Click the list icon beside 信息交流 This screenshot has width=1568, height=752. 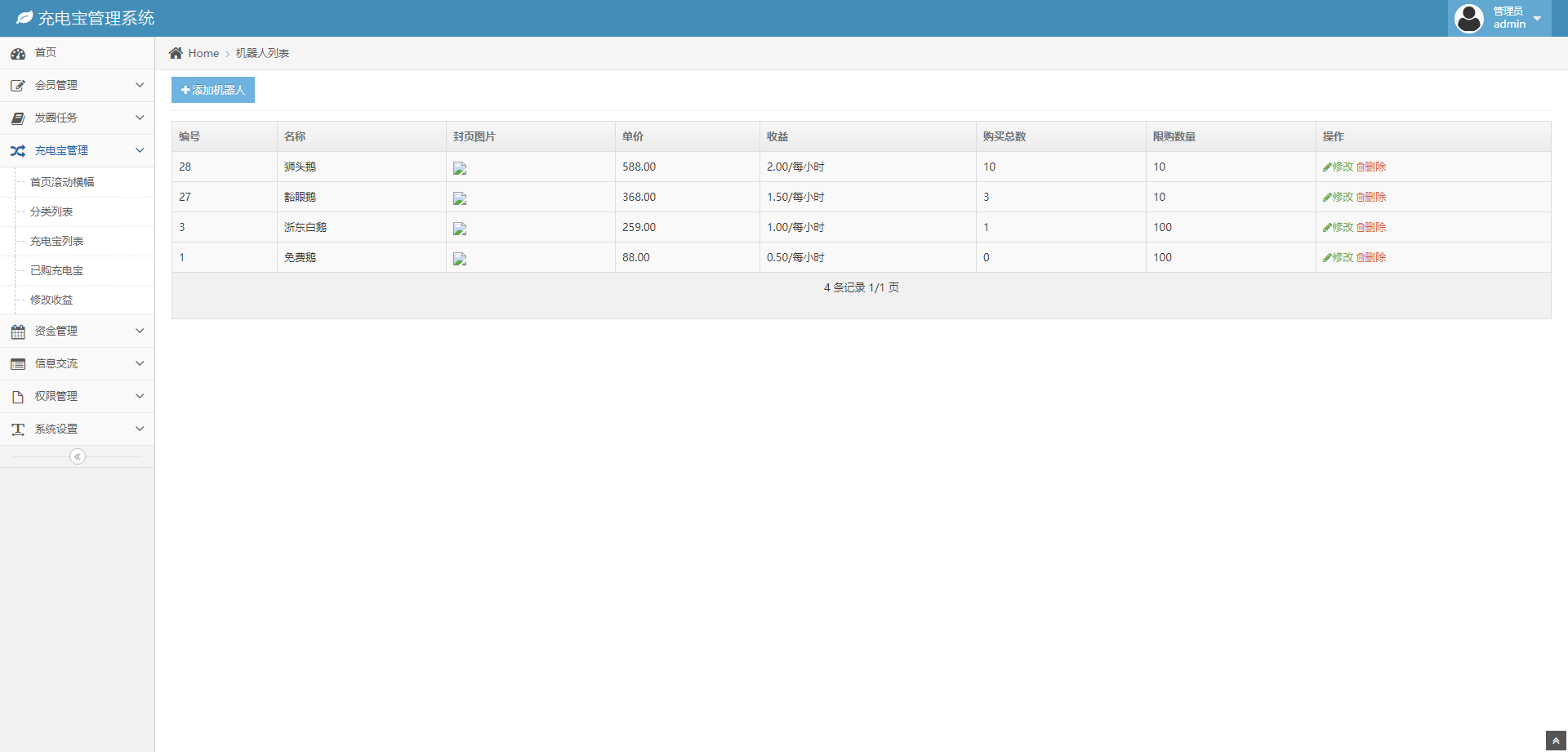point(18,364)
